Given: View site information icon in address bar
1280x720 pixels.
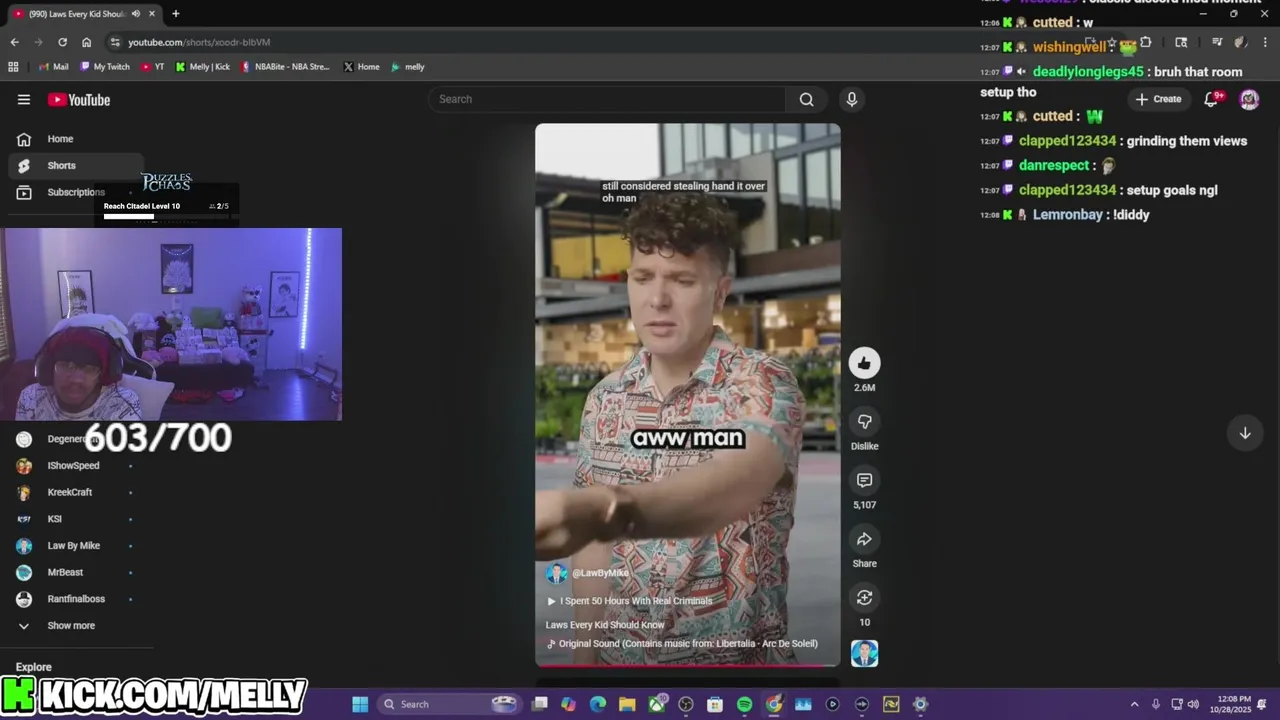Looking at the screenshot, I should pos(115,42).
